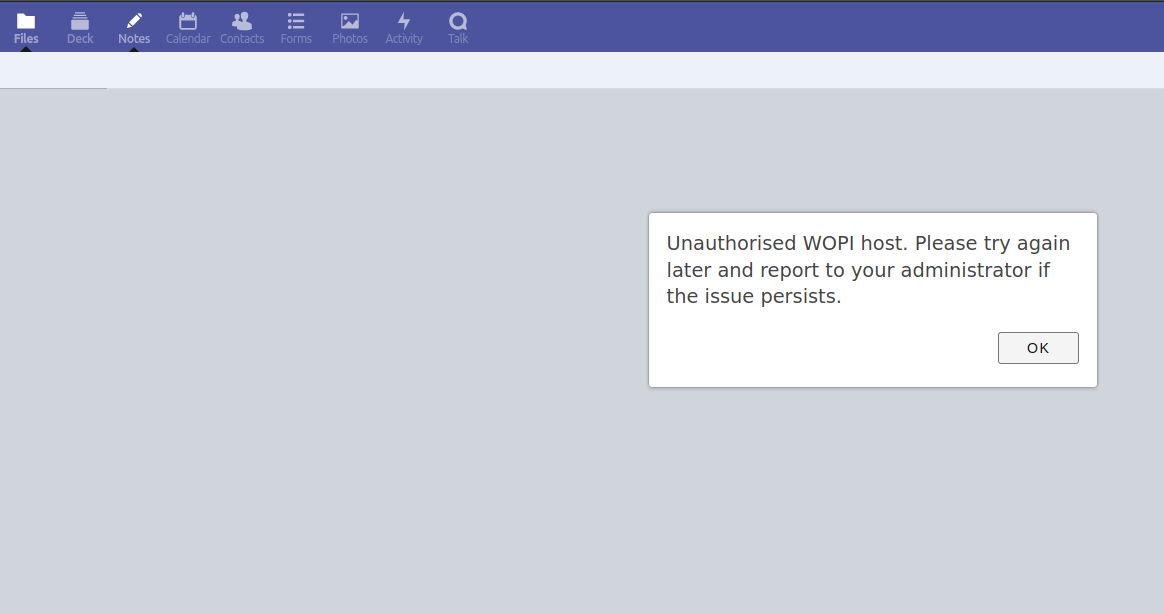Click the Files folder icon
The image size is (1164, 614).
[26, 20]
